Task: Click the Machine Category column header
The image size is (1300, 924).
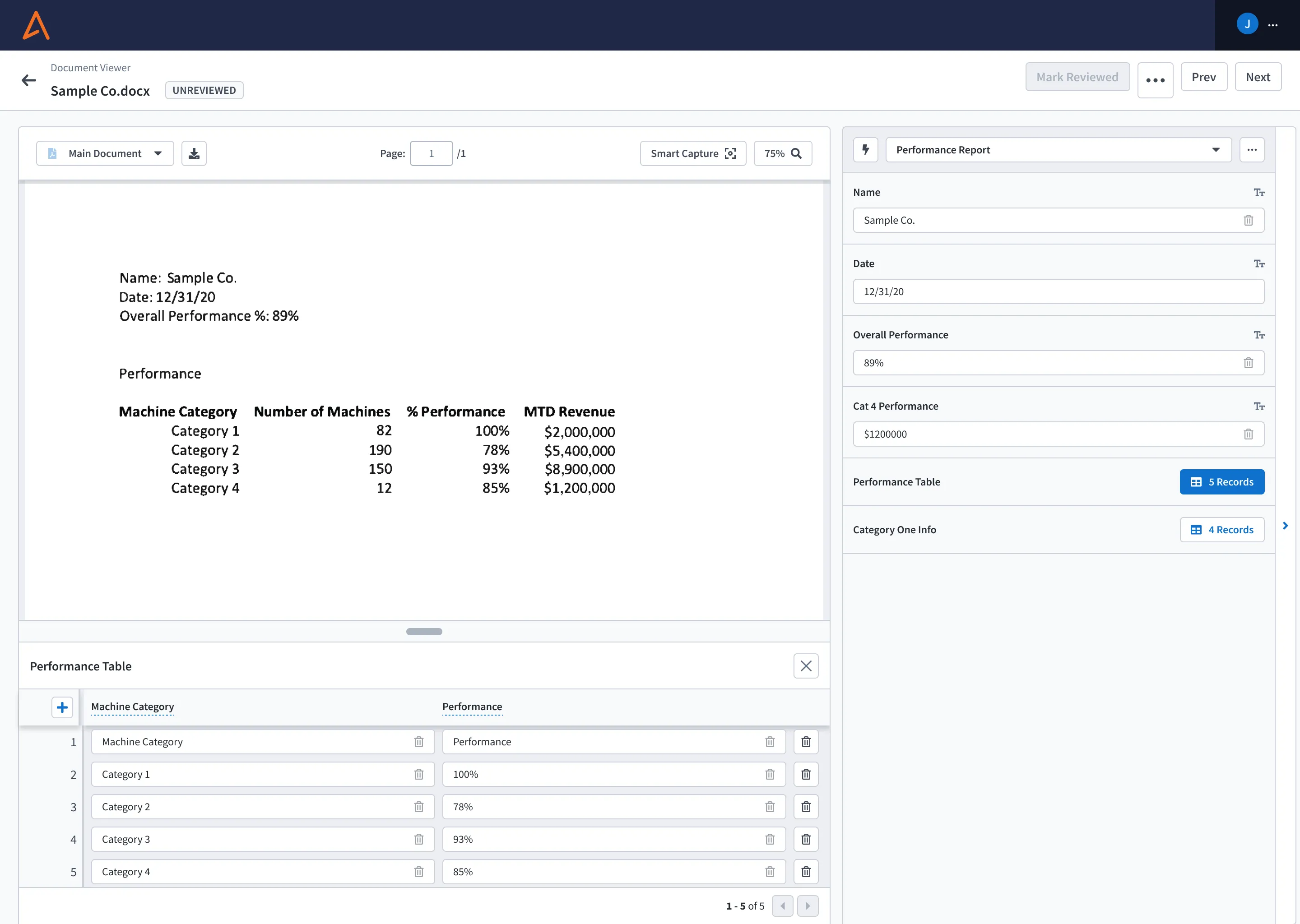Action: [x=133, y=707]
